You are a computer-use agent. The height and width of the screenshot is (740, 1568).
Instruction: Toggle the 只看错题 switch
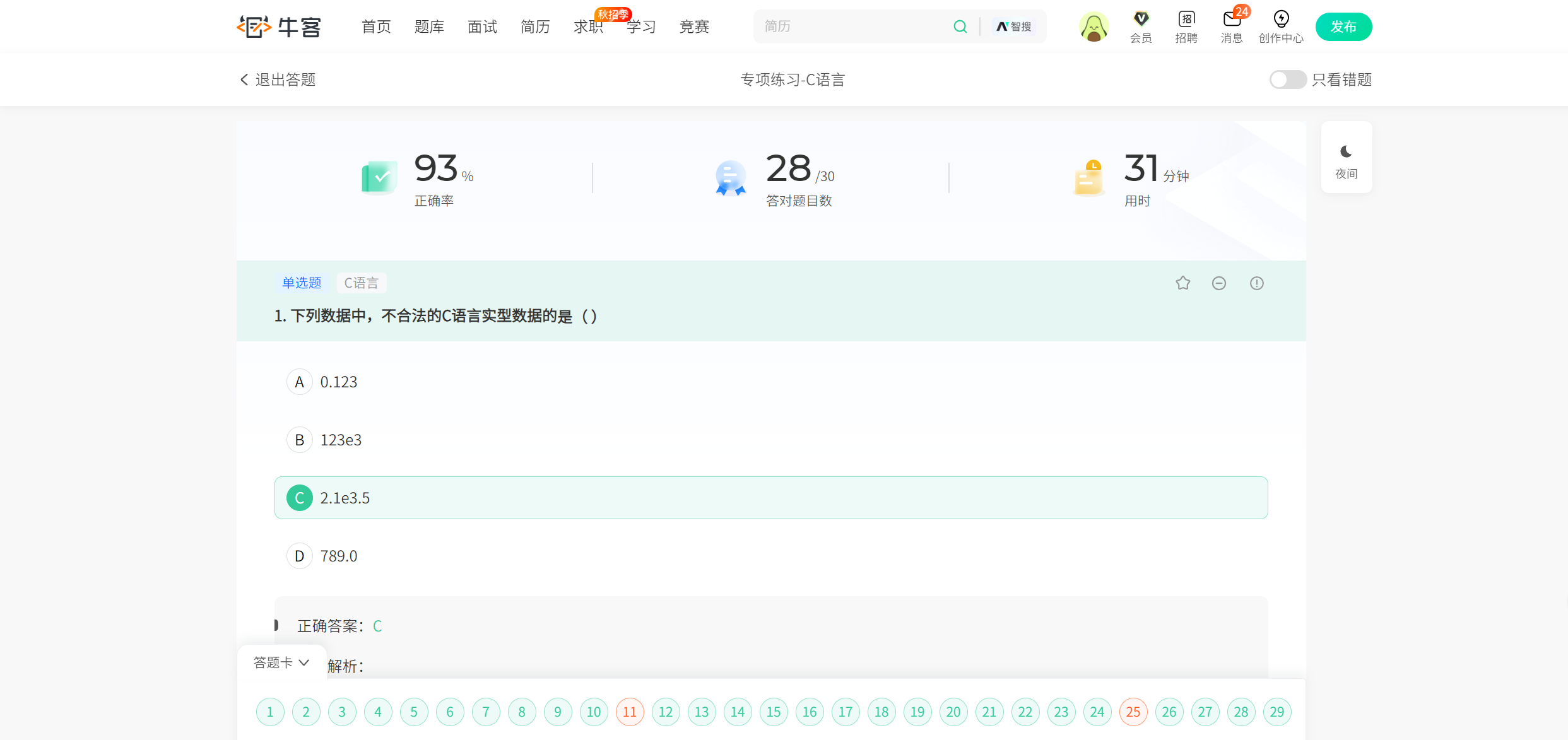tap(1287, 79)
